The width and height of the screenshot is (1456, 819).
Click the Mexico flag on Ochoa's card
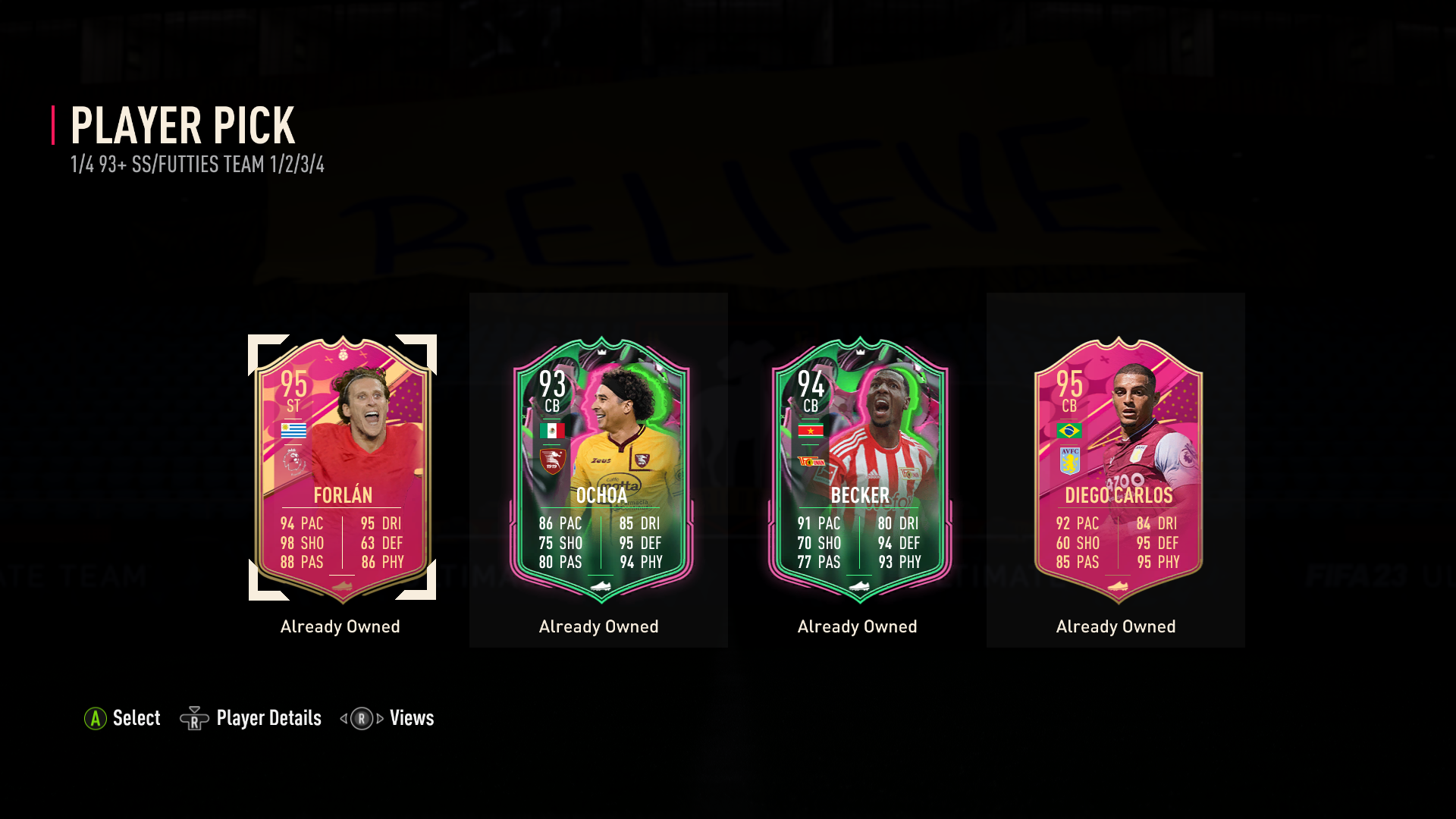tap(552, 431)
